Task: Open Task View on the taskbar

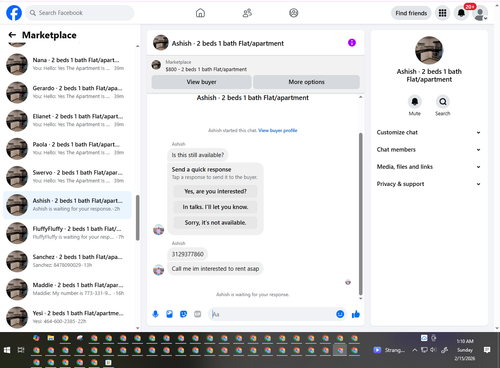Action: click(21, 350)
